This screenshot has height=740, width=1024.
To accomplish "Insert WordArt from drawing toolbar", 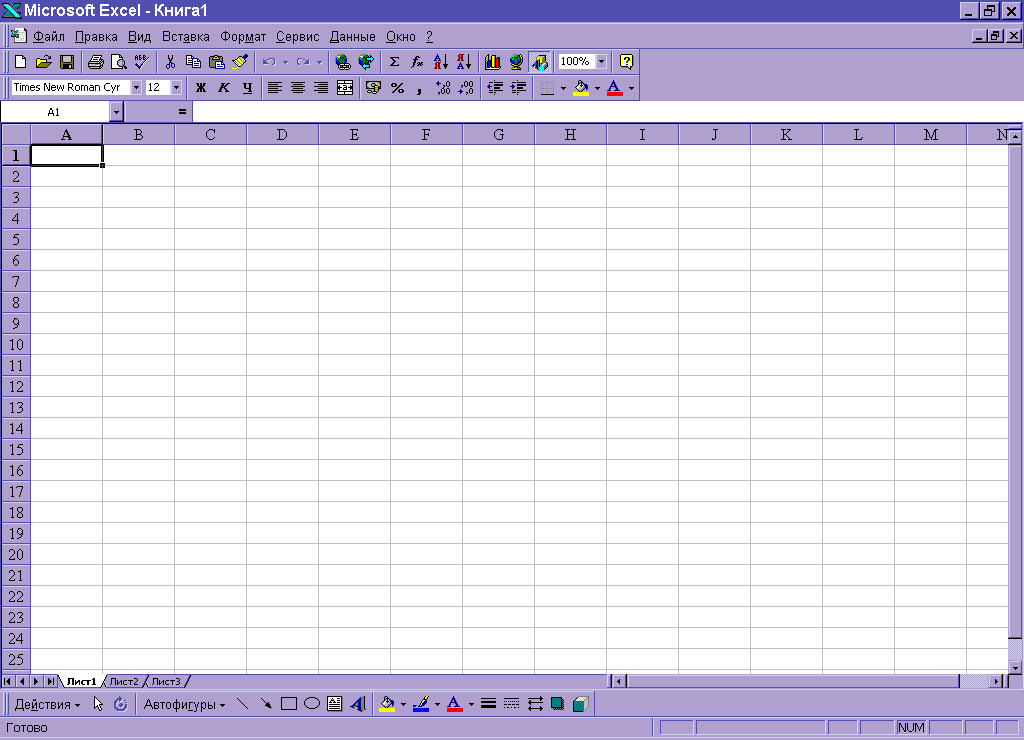I will (x=358, y=704).
